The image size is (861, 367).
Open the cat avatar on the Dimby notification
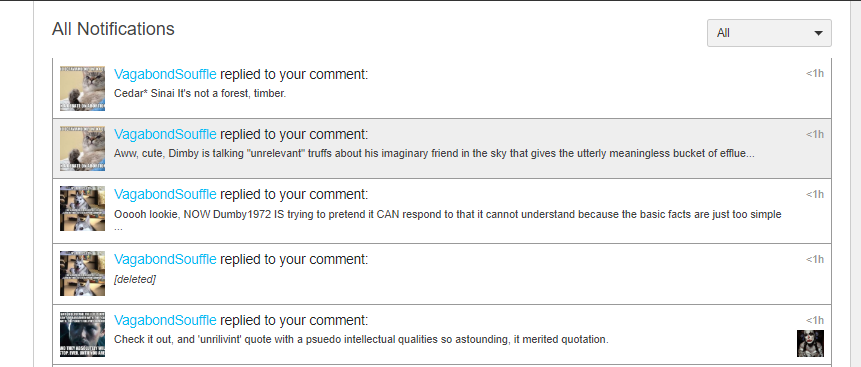point(82,149)
